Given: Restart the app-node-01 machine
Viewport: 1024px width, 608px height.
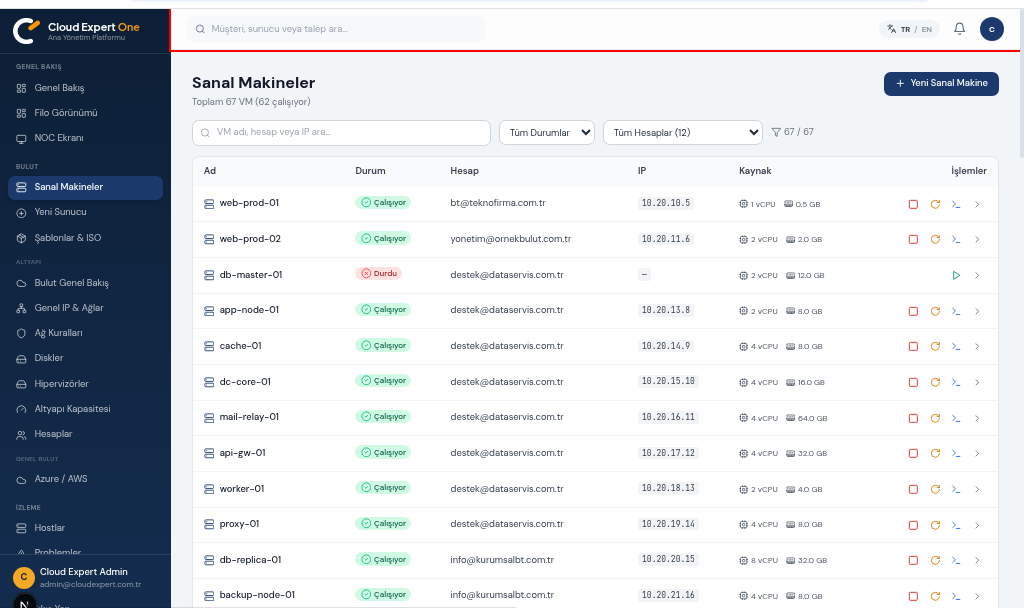Looking at the screenshot, I should click(935, 312).
